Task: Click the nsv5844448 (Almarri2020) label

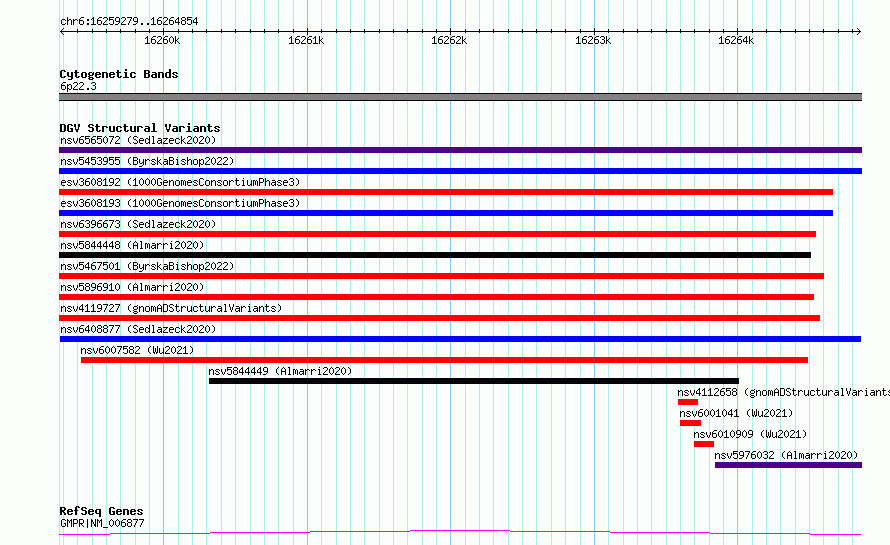Action: coord(132,245)
